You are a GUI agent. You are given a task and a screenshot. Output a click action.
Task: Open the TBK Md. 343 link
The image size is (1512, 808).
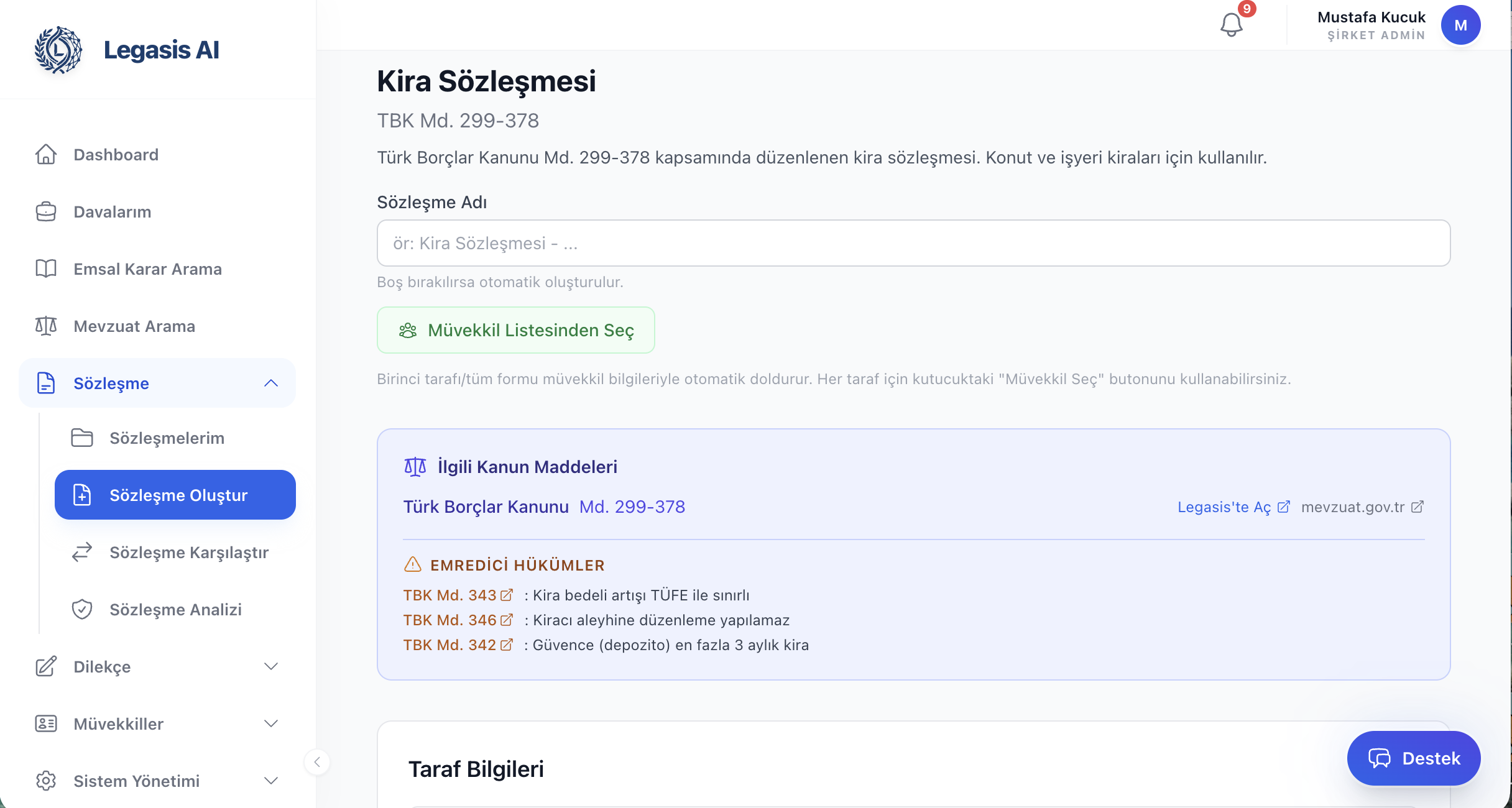458,595
